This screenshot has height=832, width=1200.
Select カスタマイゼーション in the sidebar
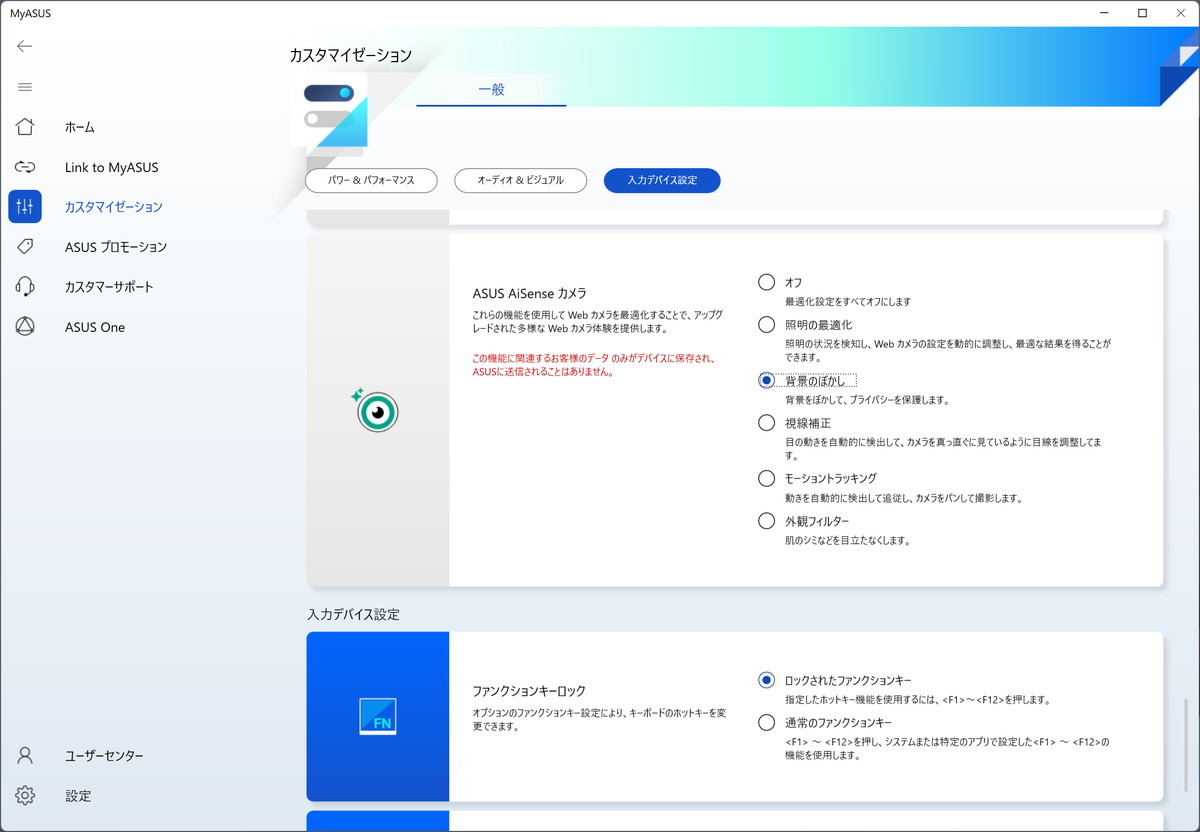(x=113, y=207)
